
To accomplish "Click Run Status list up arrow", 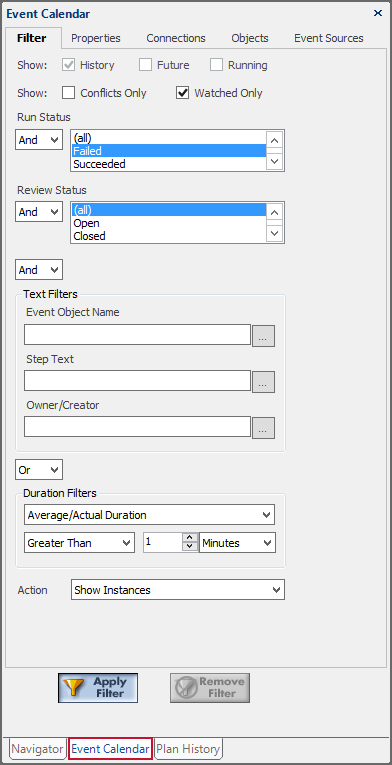I will click(x=275, y=141).
